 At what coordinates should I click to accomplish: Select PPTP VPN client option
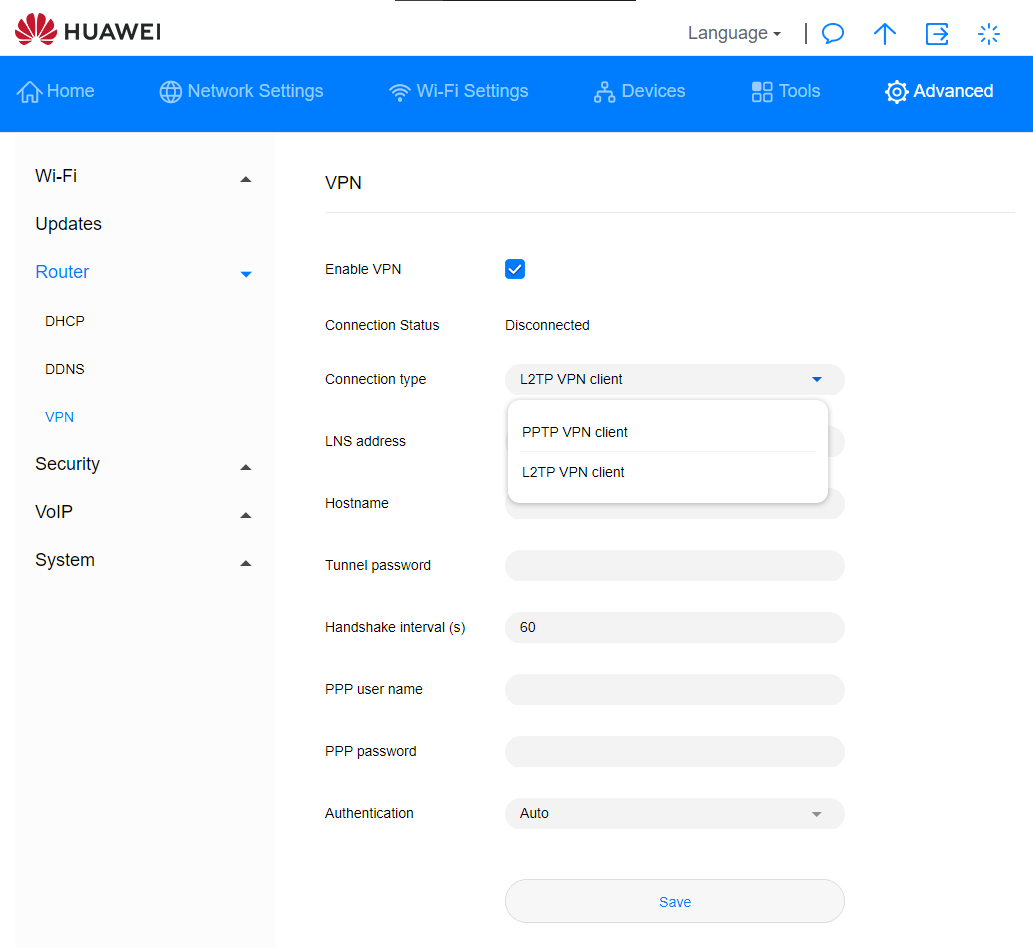point(575,432)
